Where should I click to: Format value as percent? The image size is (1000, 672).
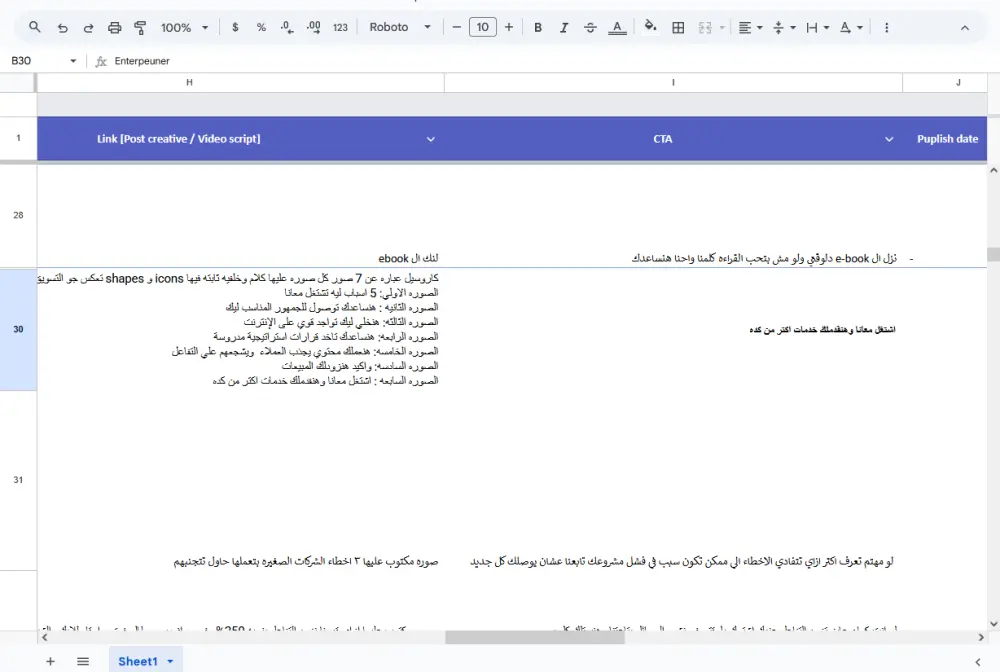(260, 27)
